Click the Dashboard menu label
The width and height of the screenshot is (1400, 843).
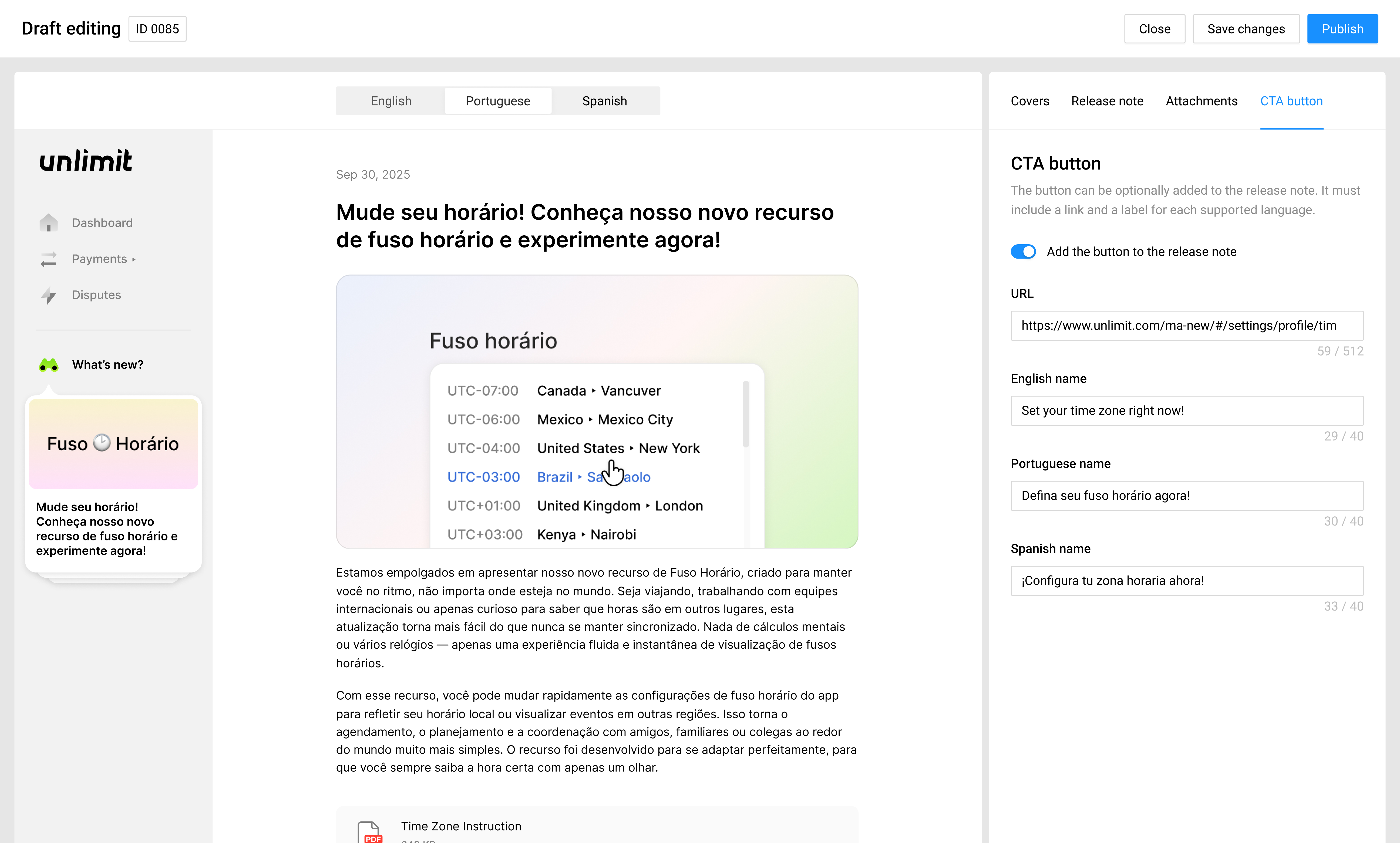102,223
